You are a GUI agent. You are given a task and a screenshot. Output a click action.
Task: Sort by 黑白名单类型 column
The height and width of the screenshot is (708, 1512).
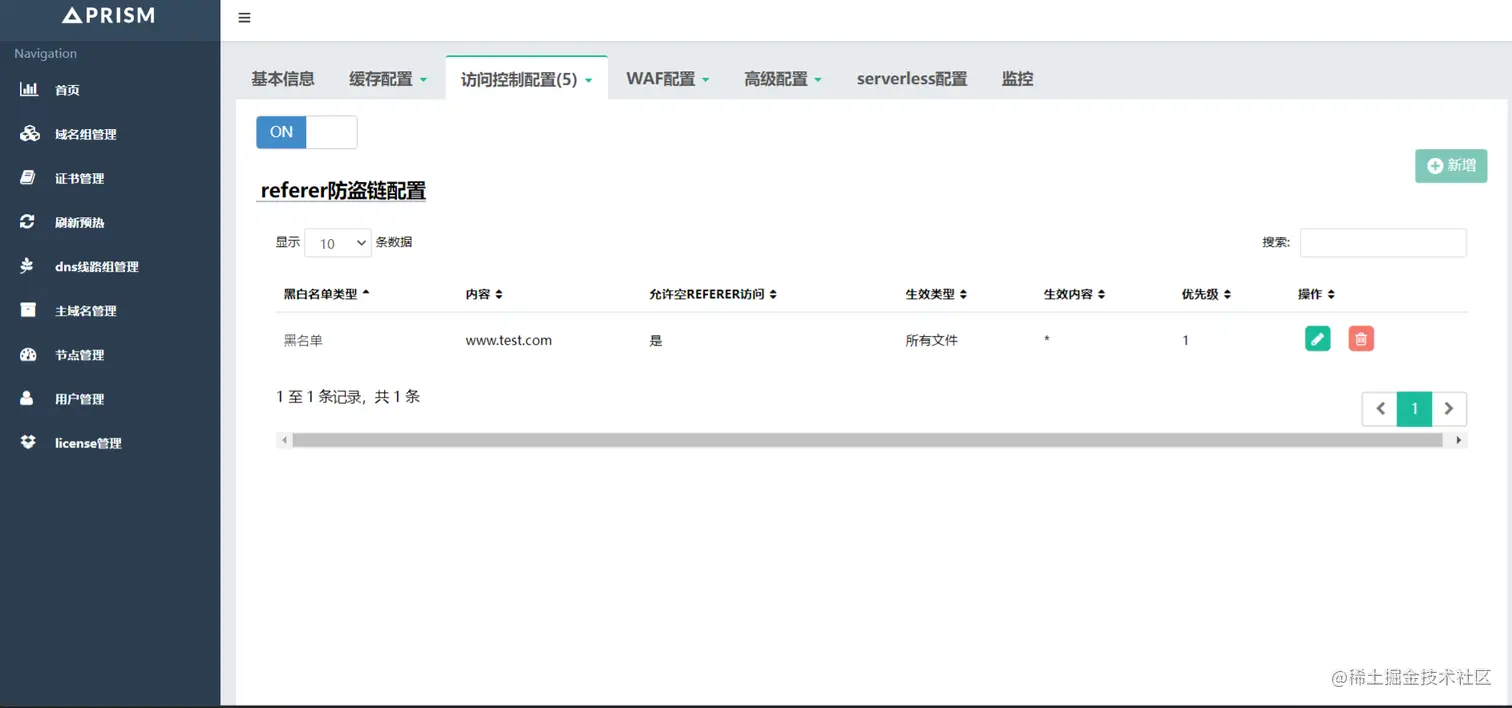[326, 294]
